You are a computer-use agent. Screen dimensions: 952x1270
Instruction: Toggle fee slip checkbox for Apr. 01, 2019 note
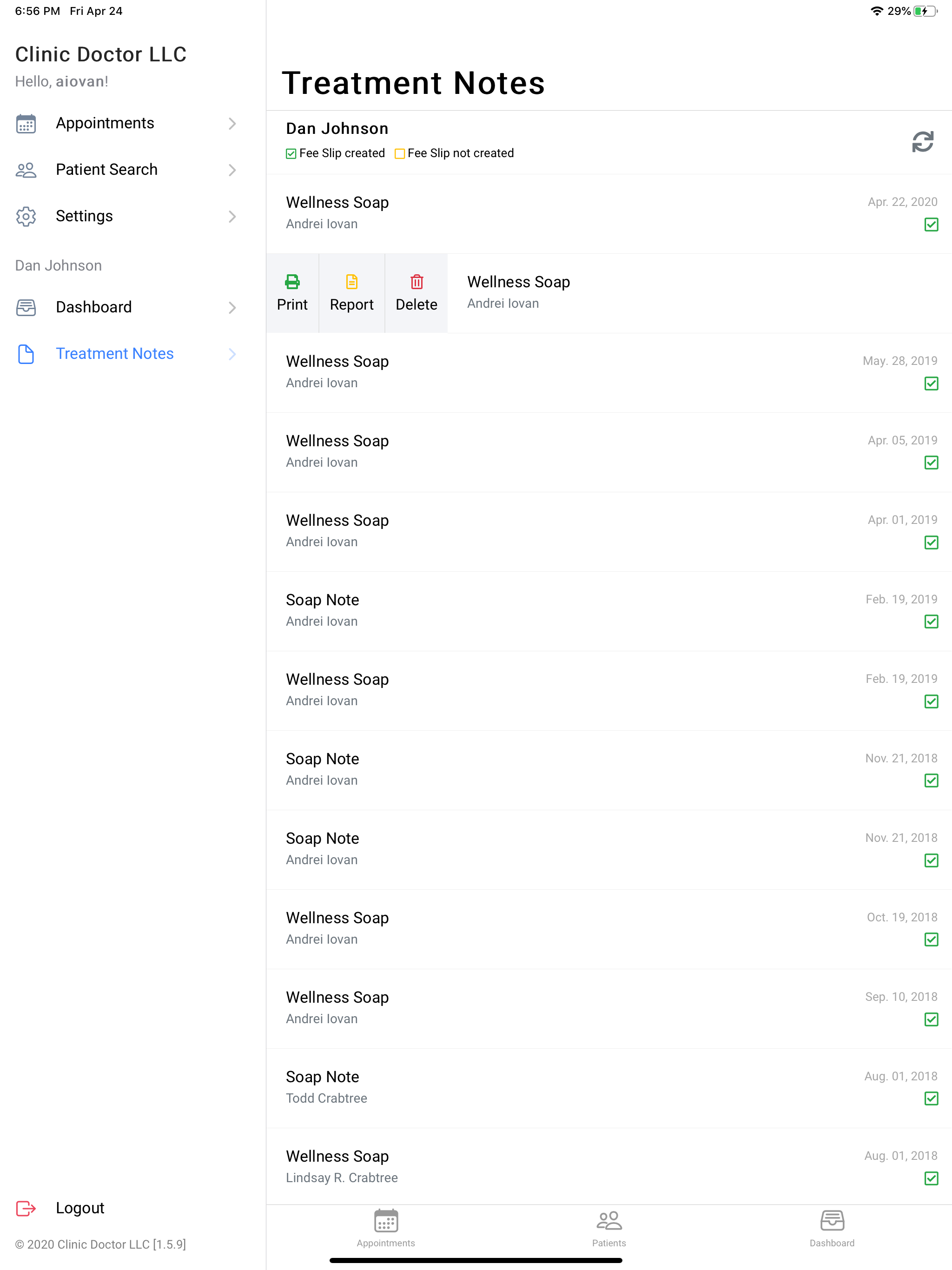pos(932,542)
